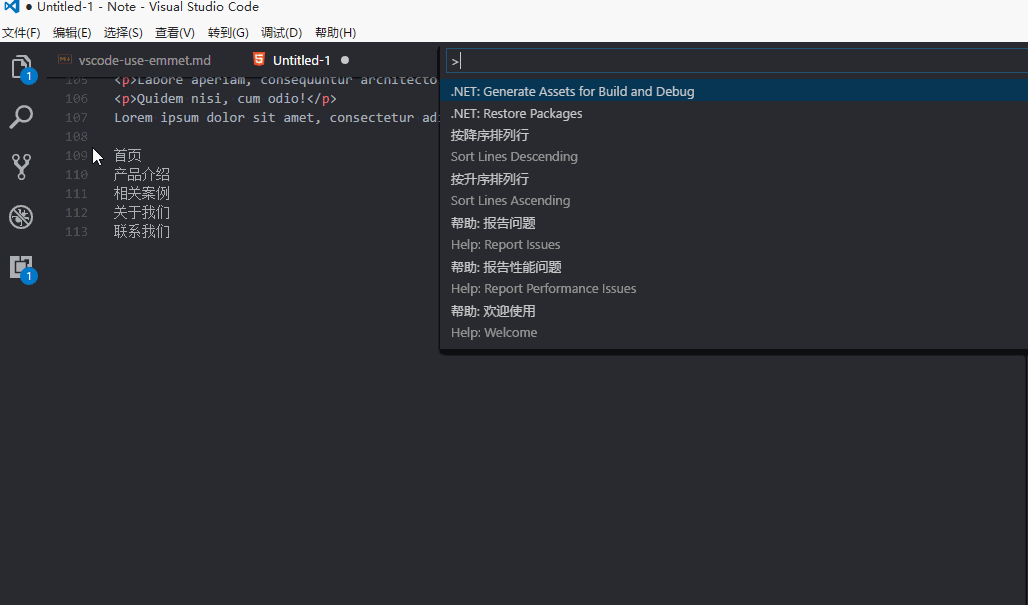Select .NET: Restore Packages command
The height and width of the screenshot is (605, 1028).
point(516,113)
